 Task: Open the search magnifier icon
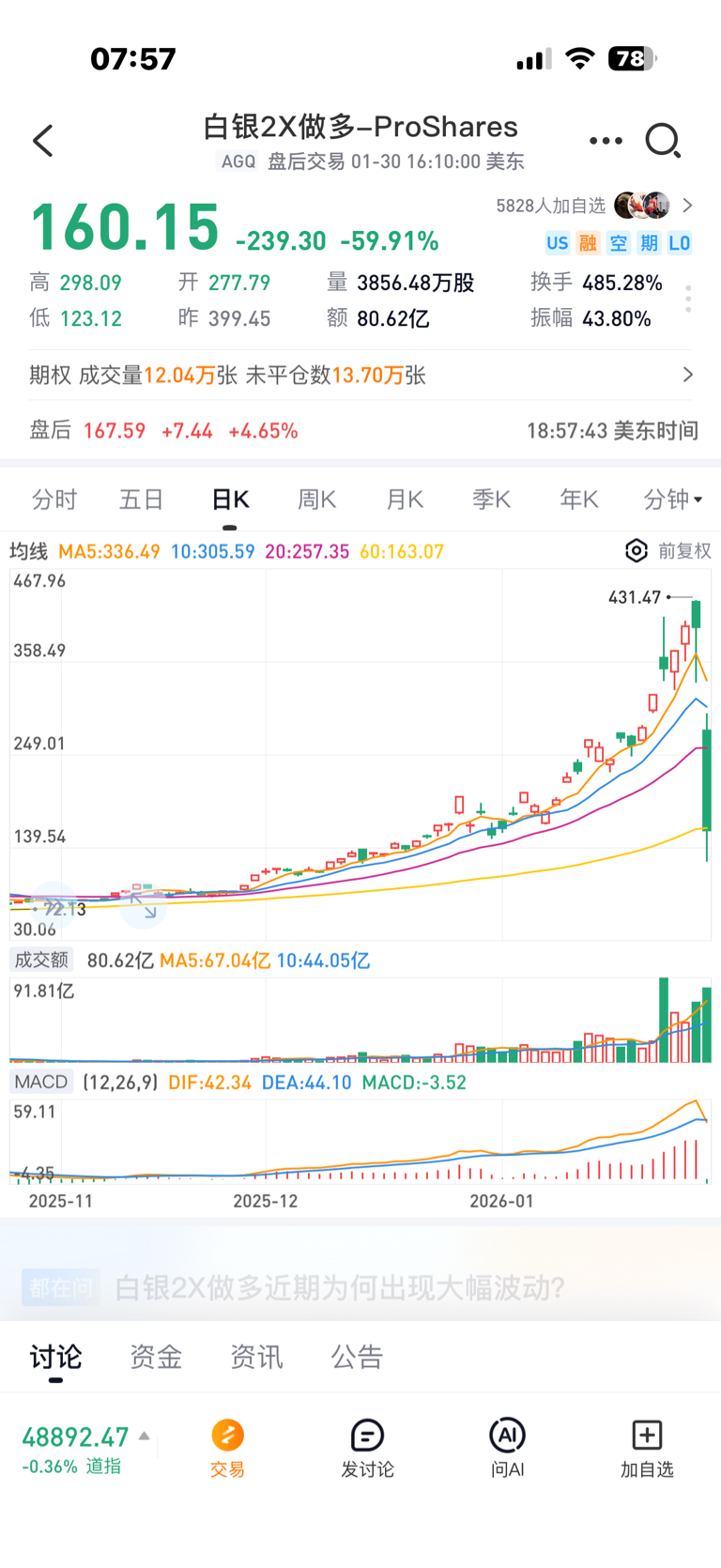[x=663, y=141]
